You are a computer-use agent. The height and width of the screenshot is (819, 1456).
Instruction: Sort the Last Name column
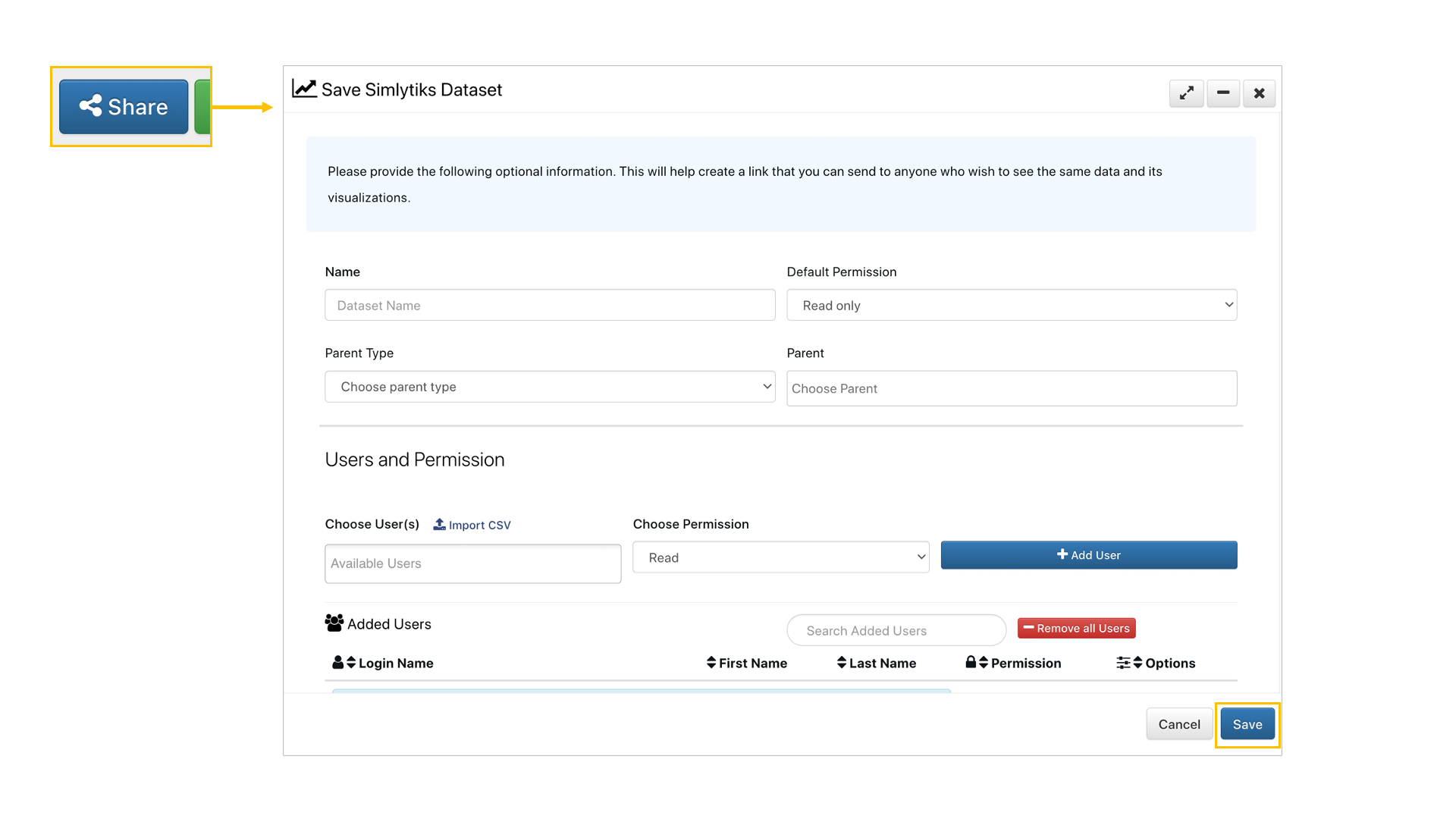881,663
